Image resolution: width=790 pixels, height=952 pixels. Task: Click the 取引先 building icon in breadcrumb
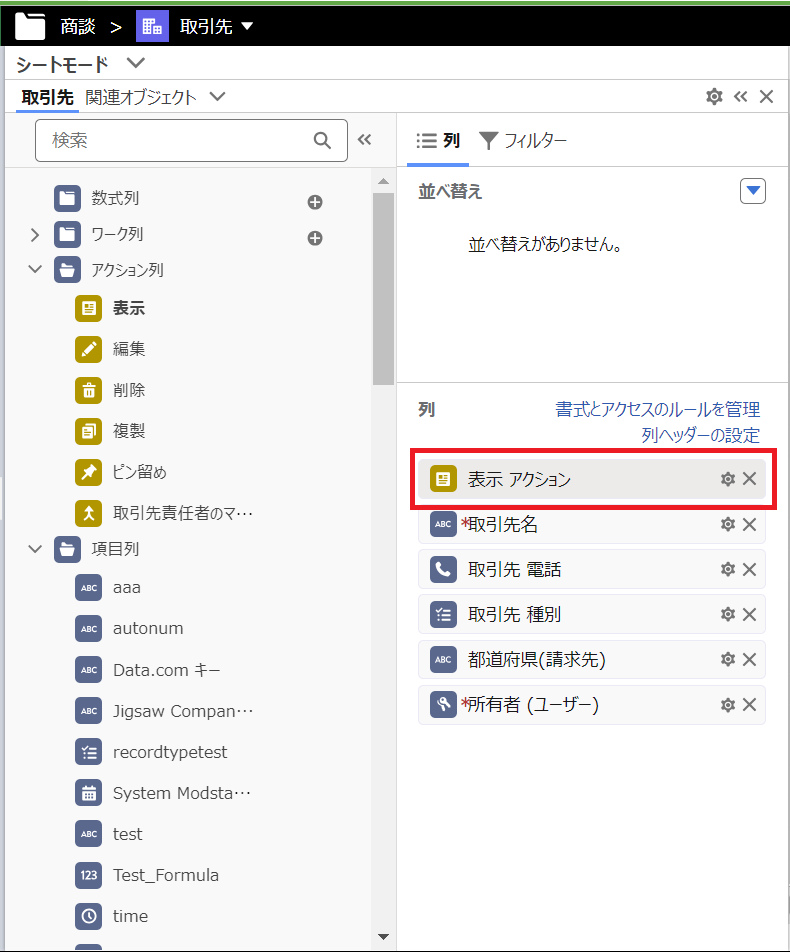(x=152, y=26)
